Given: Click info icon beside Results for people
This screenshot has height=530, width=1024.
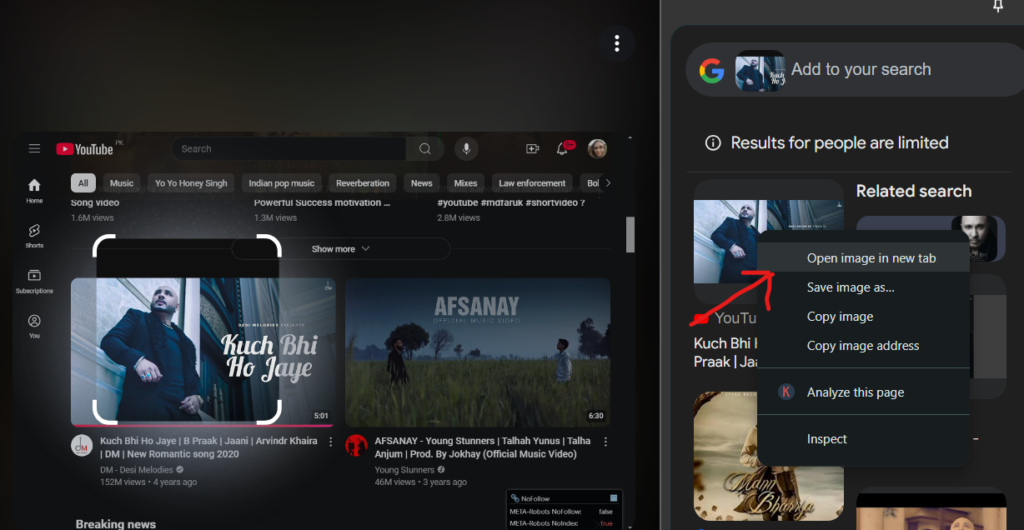Looking at the screenshot, I should (x=713, y=143).
